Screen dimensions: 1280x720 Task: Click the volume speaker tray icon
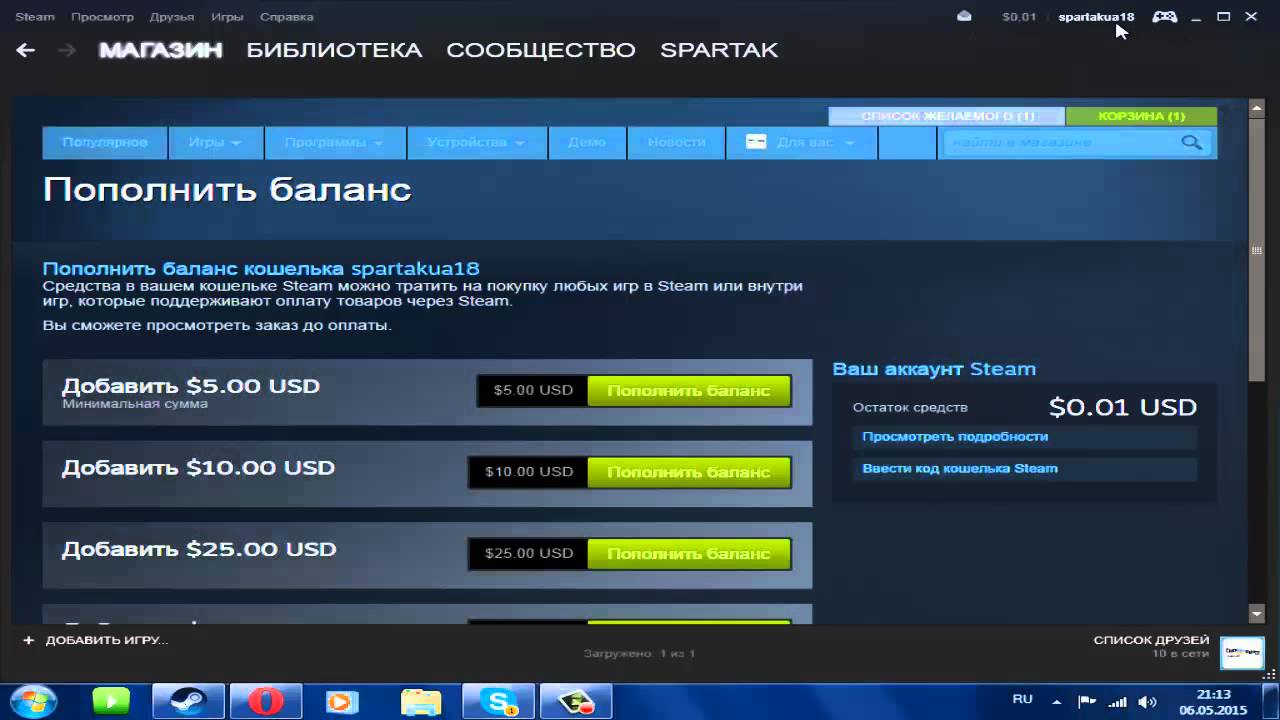(x=1148, y=701)
